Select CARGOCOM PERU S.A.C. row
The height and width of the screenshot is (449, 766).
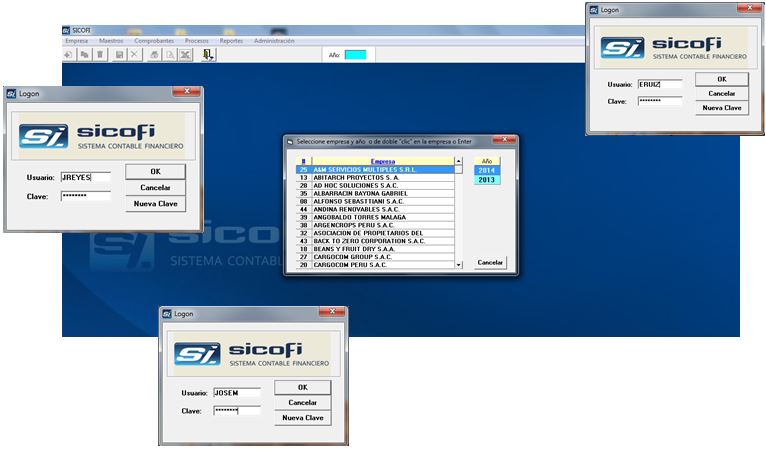tap(375, 265)
